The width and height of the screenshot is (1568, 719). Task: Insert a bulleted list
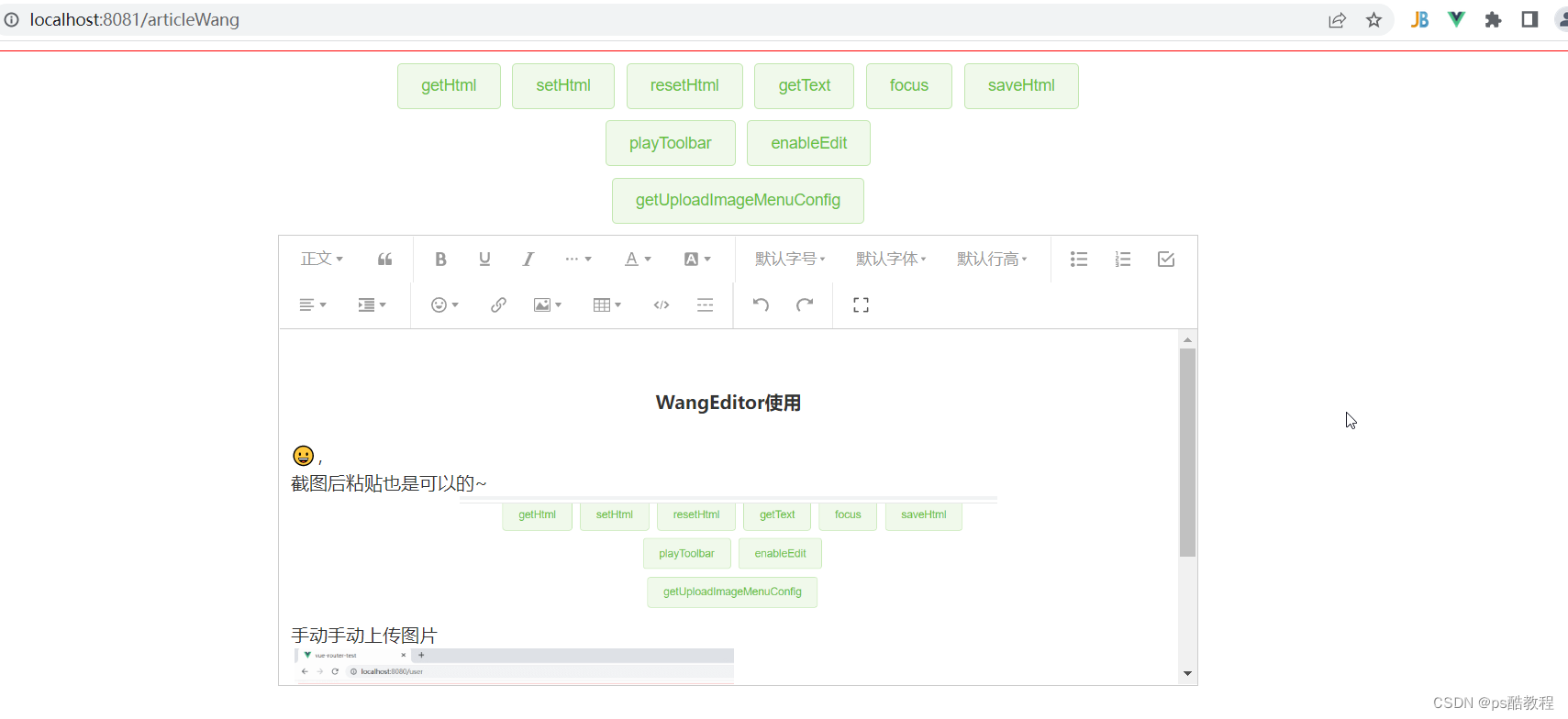point(1079,260)
